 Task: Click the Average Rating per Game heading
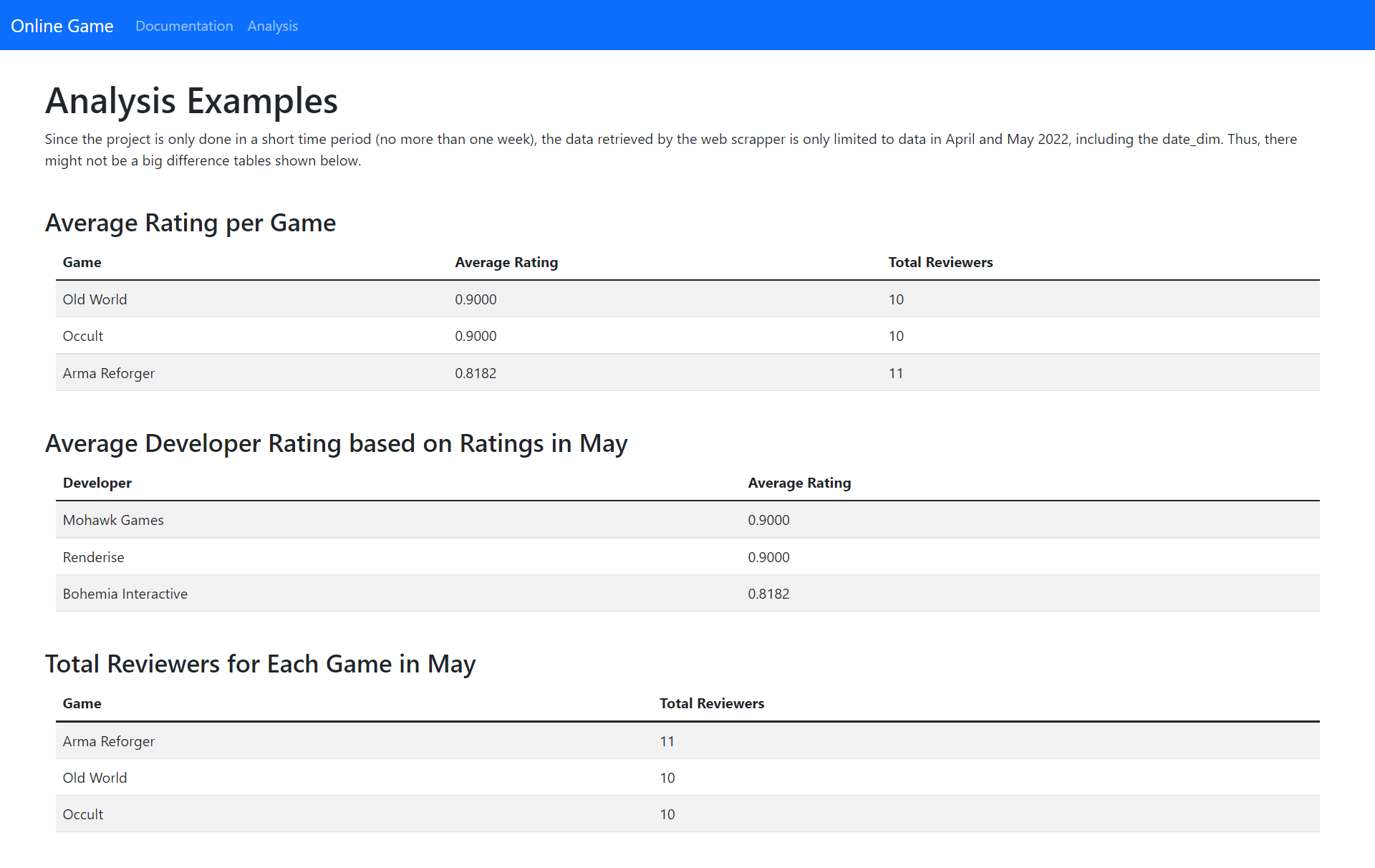tap(190, 223)
